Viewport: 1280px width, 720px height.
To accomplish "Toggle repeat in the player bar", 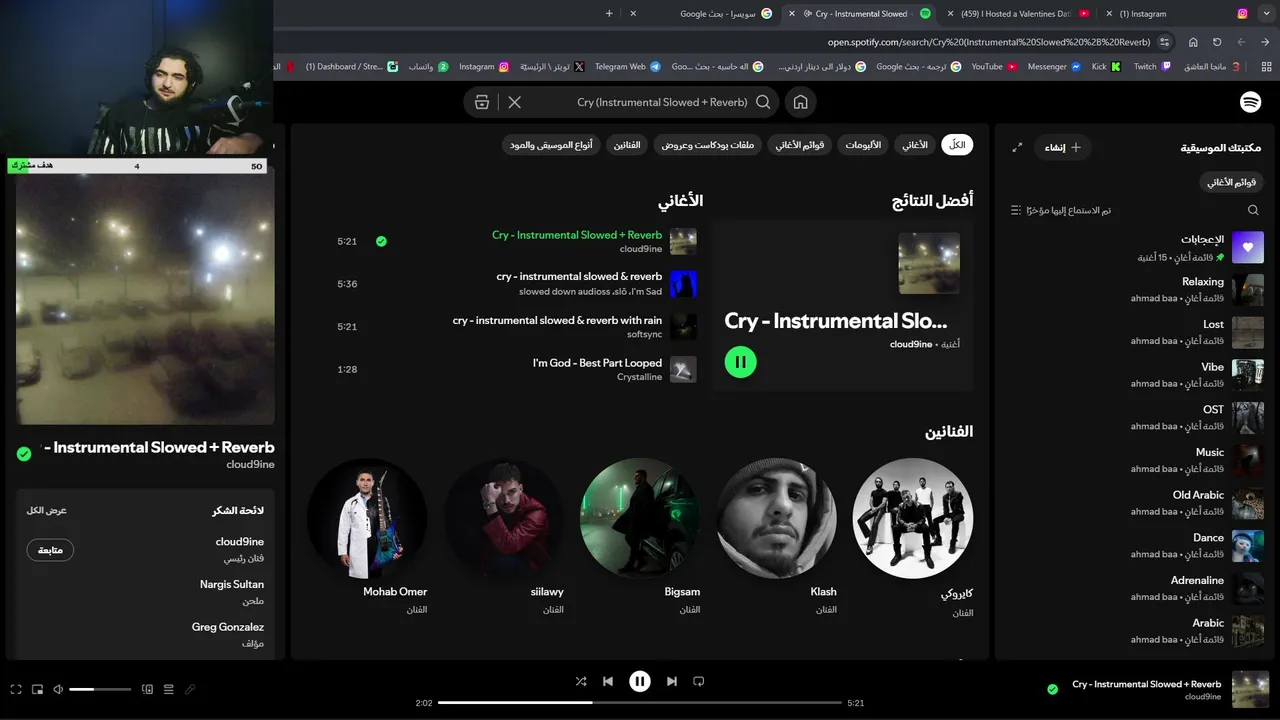I will [699, 681].
